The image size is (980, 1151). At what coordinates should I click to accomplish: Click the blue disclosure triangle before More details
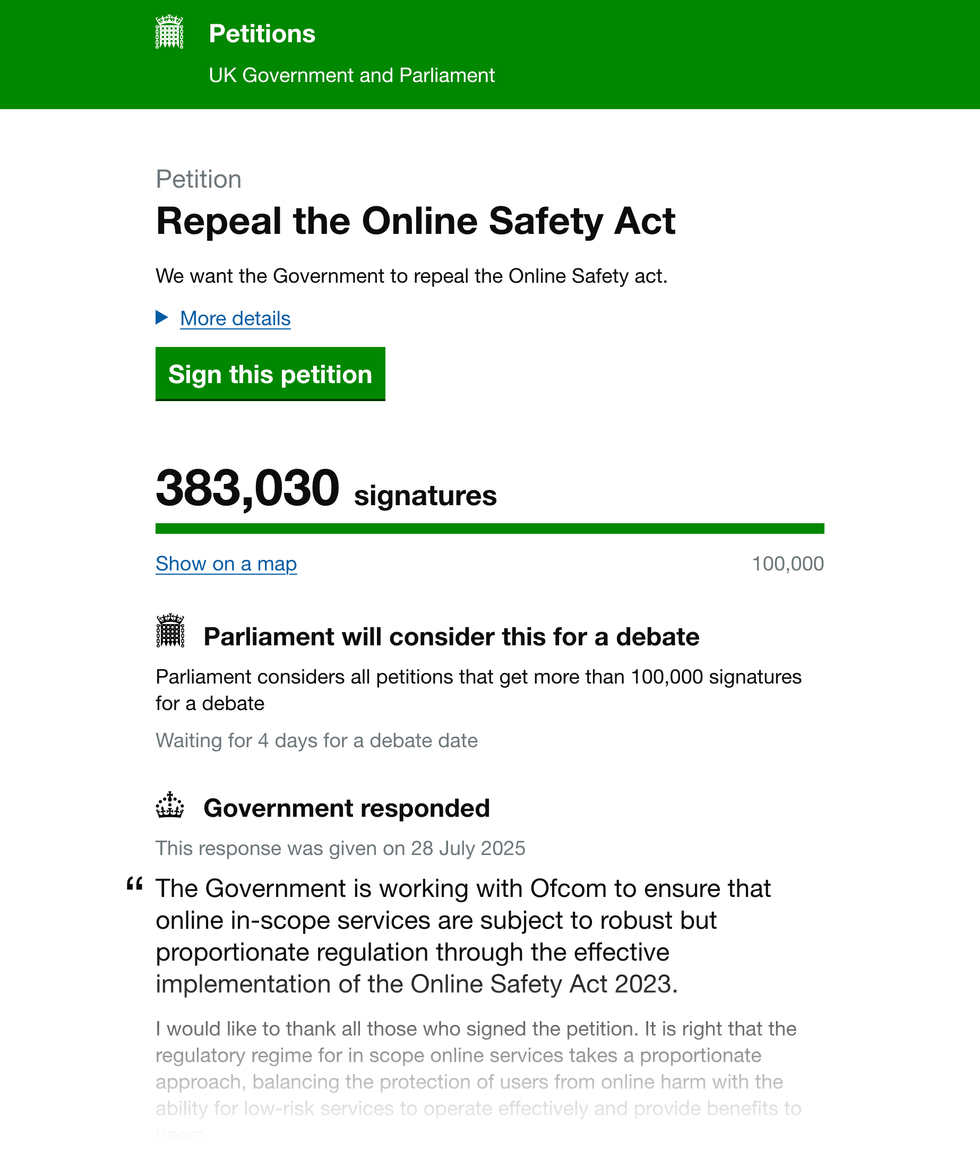[x=162, y=318]
